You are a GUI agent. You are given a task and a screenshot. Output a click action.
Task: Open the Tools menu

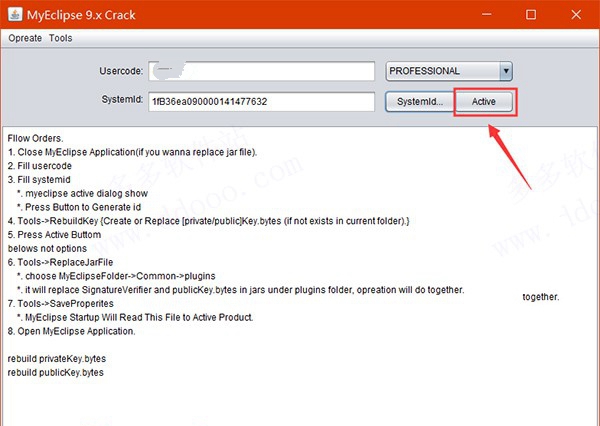click(60, 38)
